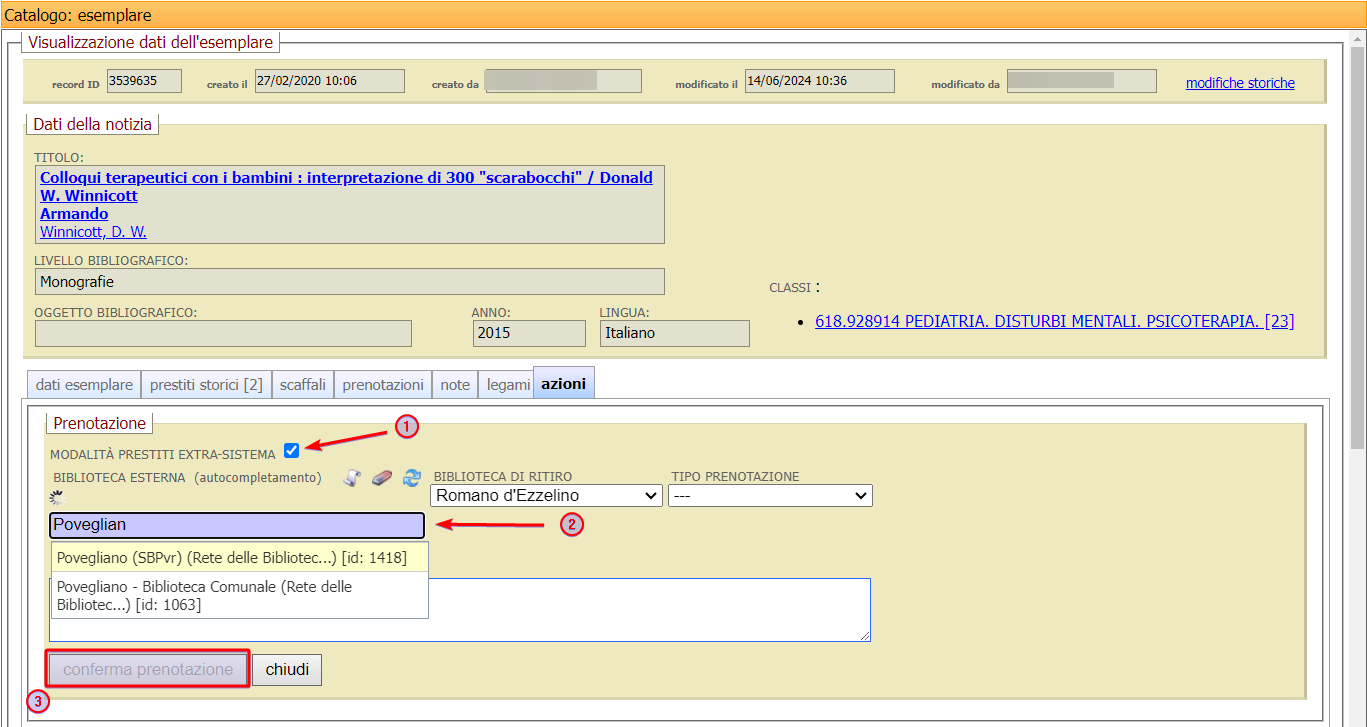Click the scroll/document icon beside Biblioteca Esterna
This screenshot has width=1367, height=727.
coord(351,478)
